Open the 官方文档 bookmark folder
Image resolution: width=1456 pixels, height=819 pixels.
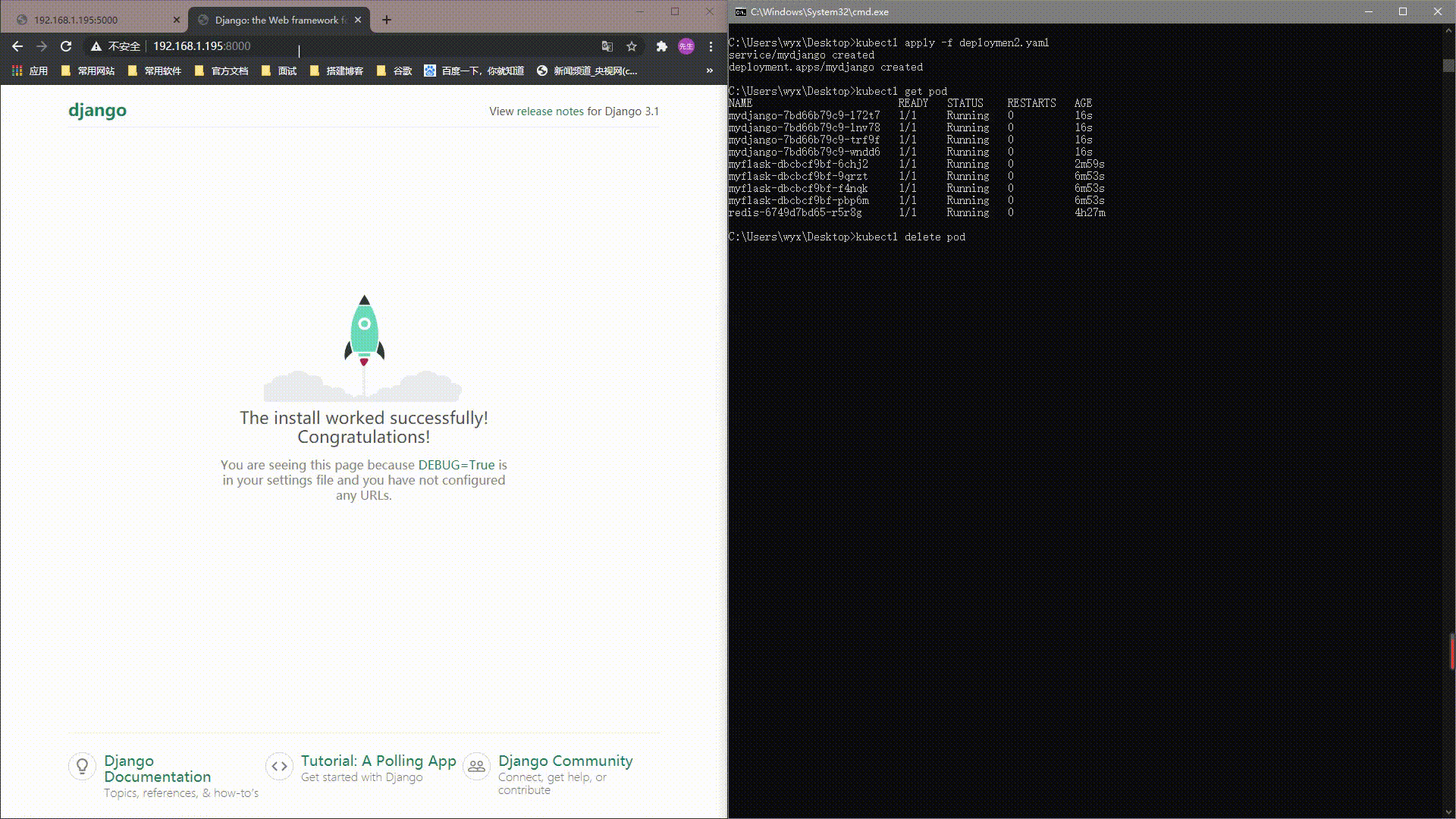[221, 71]
